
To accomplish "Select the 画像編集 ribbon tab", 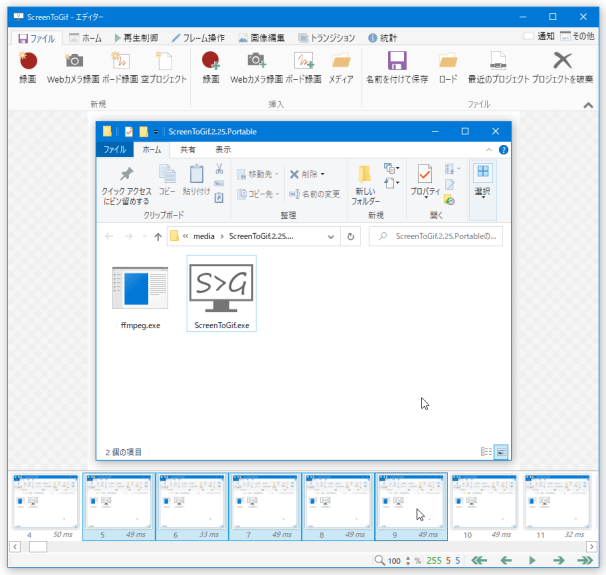I will [x=264, y=37].
